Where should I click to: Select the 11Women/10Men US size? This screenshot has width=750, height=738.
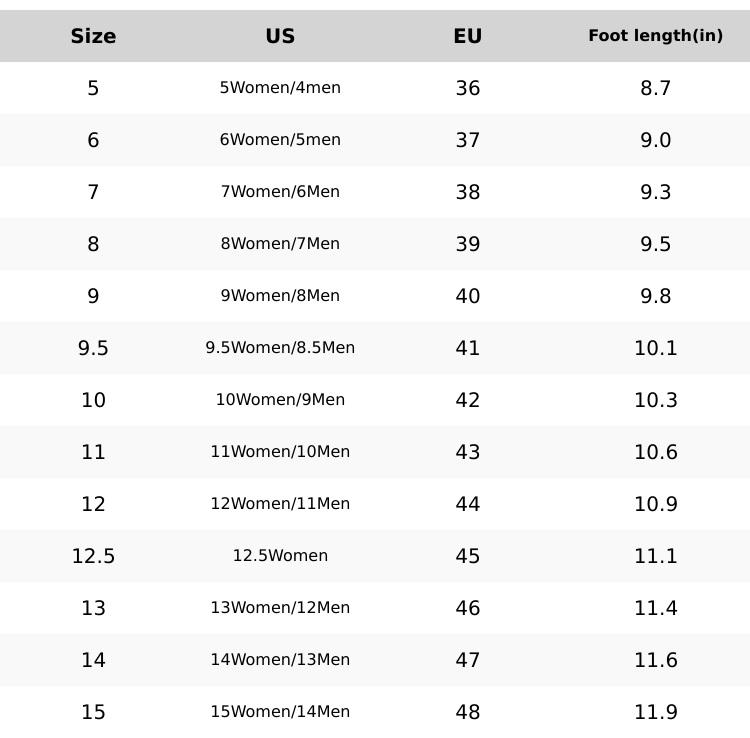[280, 452]
